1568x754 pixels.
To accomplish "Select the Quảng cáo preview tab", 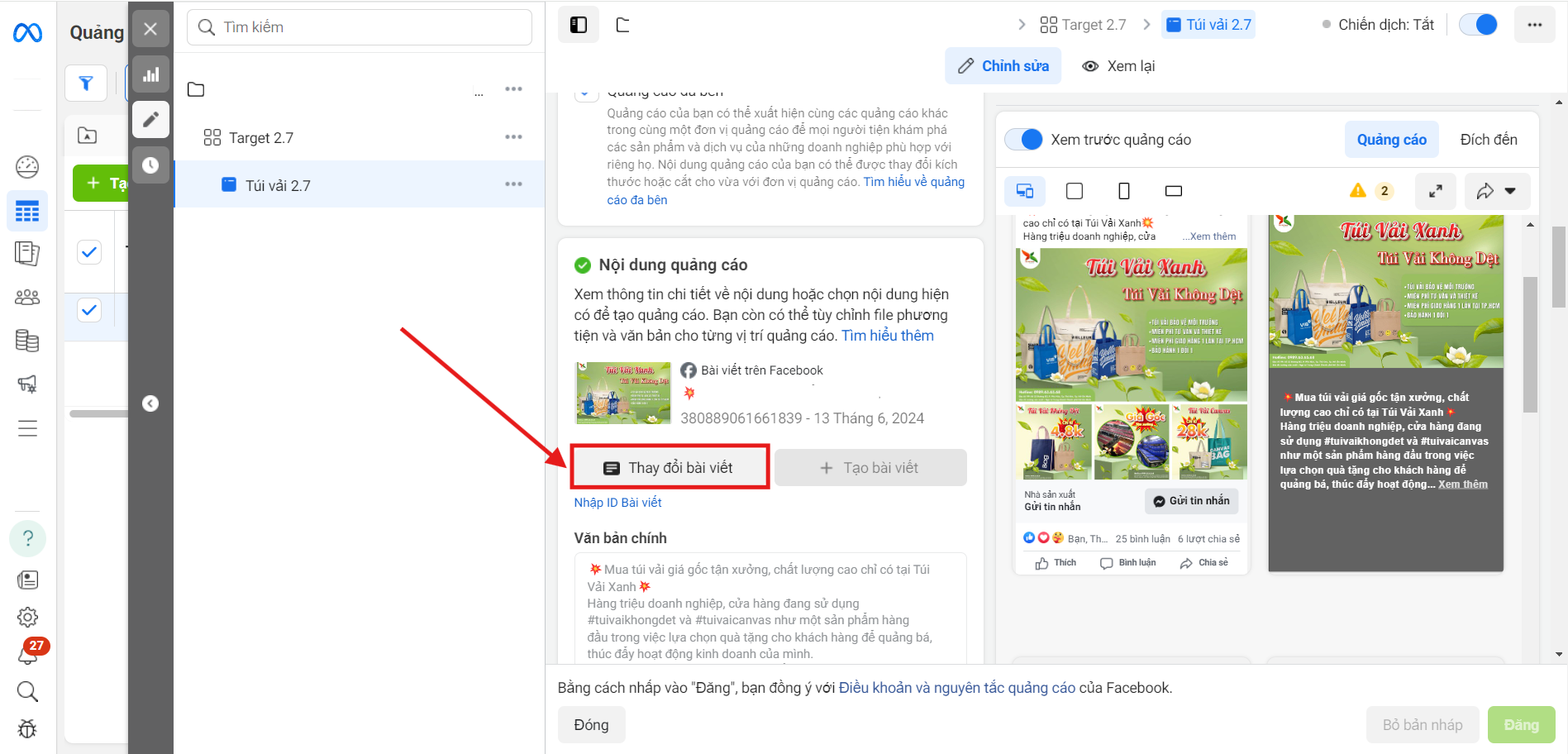I will click(1391, 140).
